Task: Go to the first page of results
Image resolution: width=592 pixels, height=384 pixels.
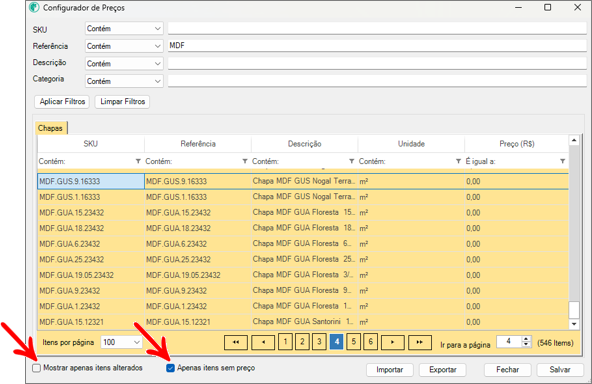Action: pyautogui.click(x=236, y=342)
